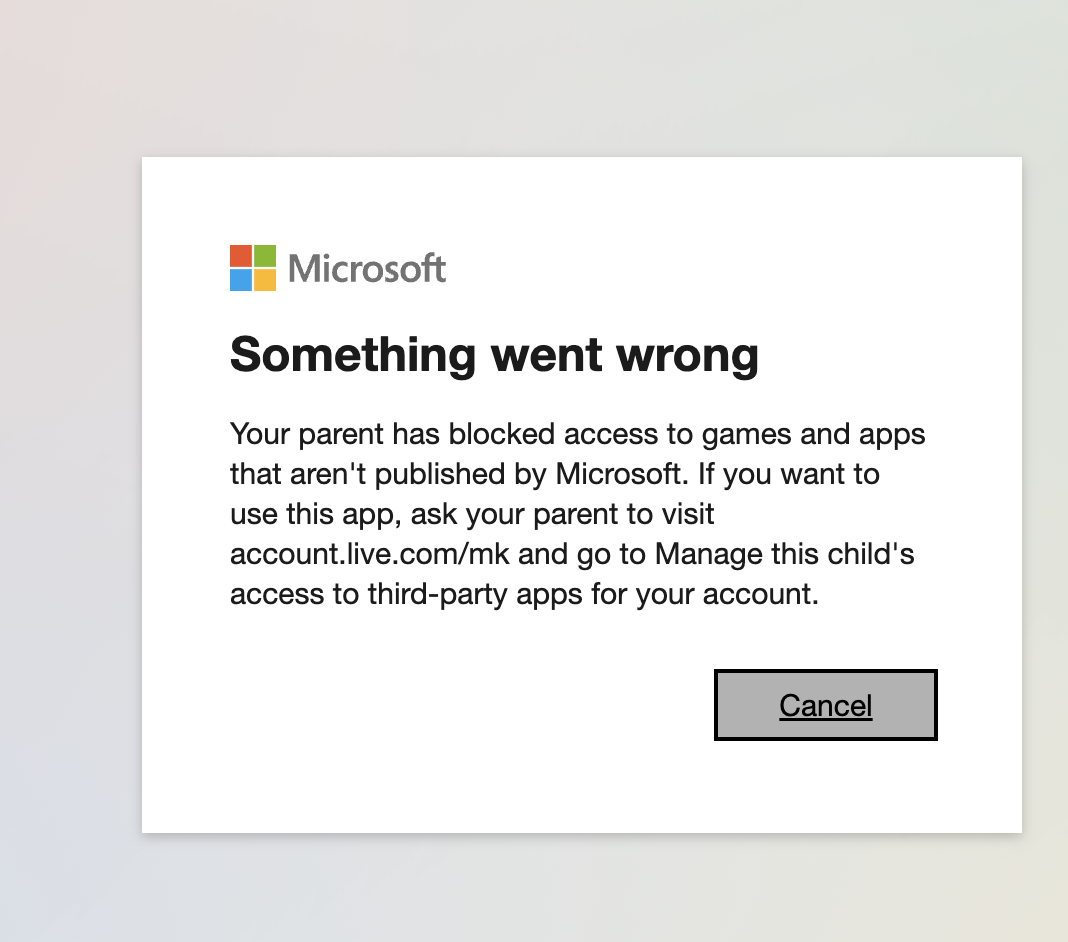
Task: Click the Cancel button
Action: (825, 705)
